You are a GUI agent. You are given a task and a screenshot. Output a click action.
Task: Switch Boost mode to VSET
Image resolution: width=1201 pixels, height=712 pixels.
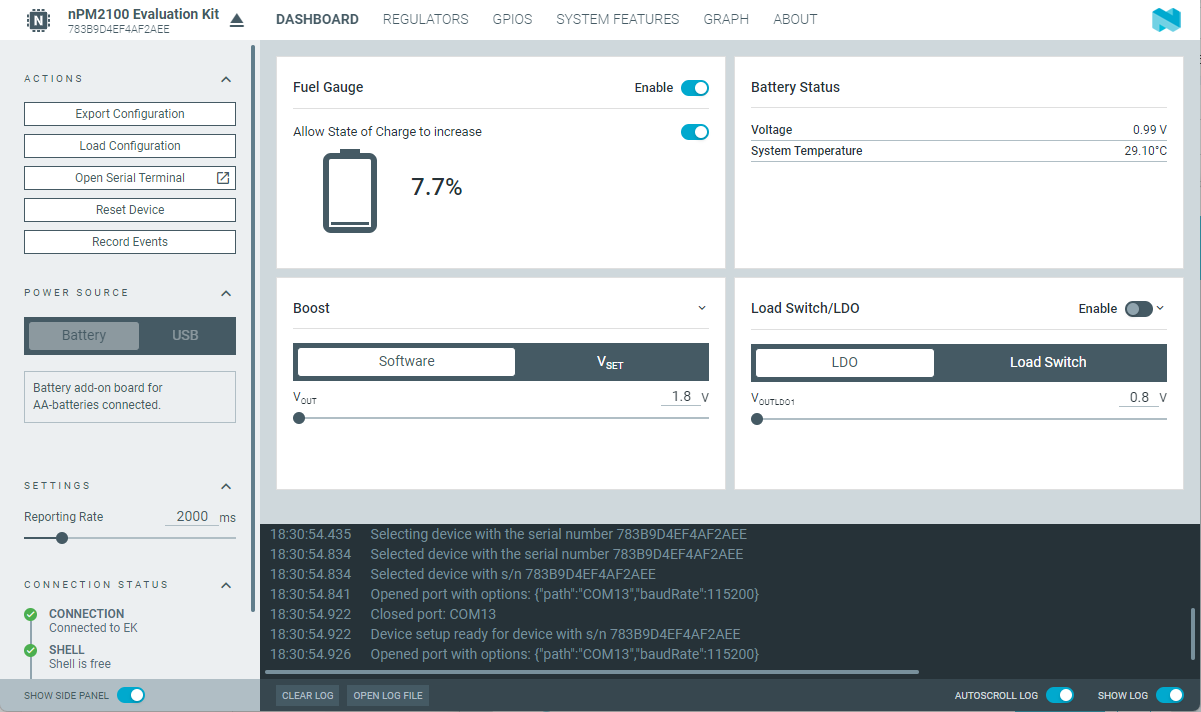(x=610, y=362)
